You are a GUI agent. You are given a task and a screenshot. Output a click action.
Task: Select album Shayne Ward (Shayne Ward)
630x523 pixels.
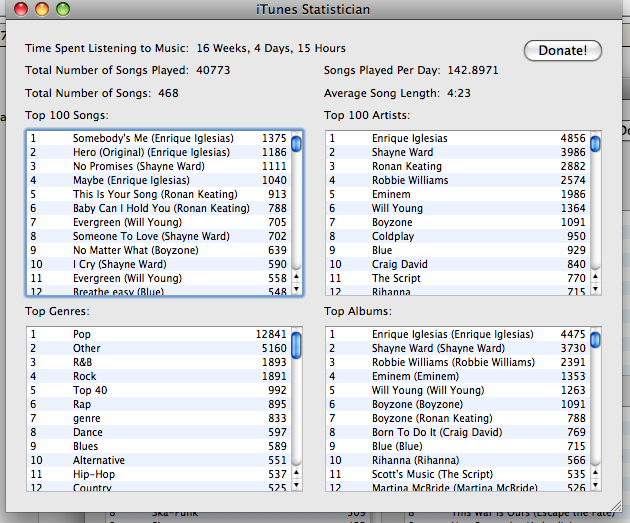(458, 348)
